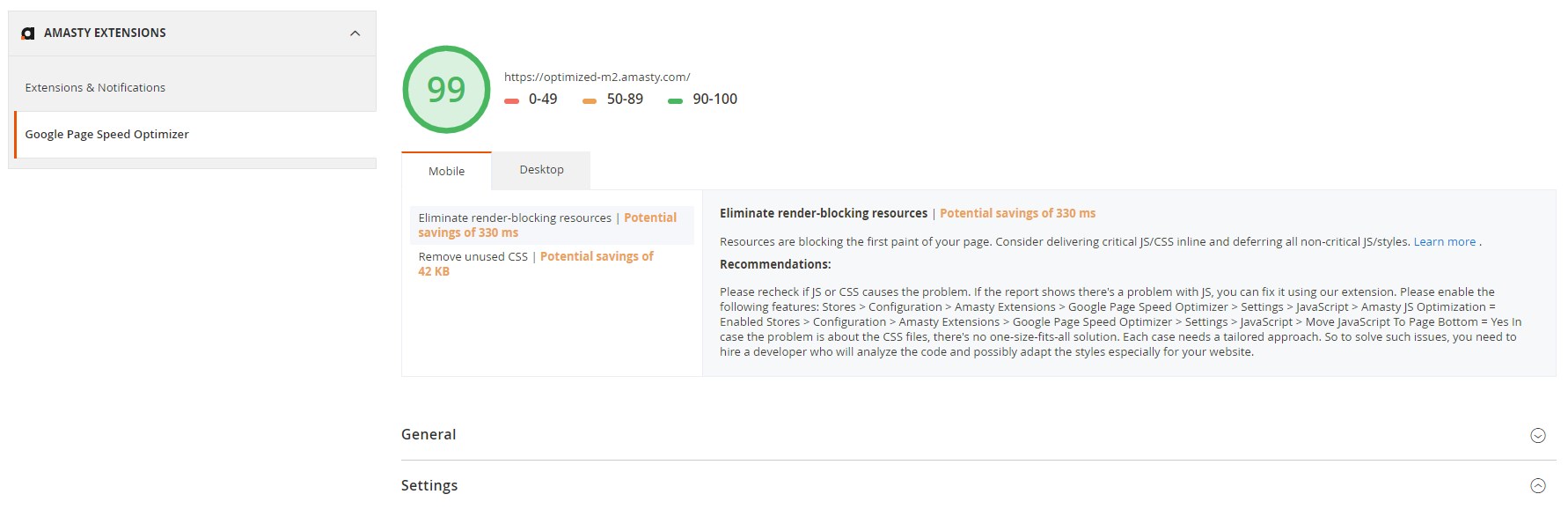The height and width of the screenshot is (509, 1568).
Task: Expand the General section heading
Action: [x=429, y=435]
